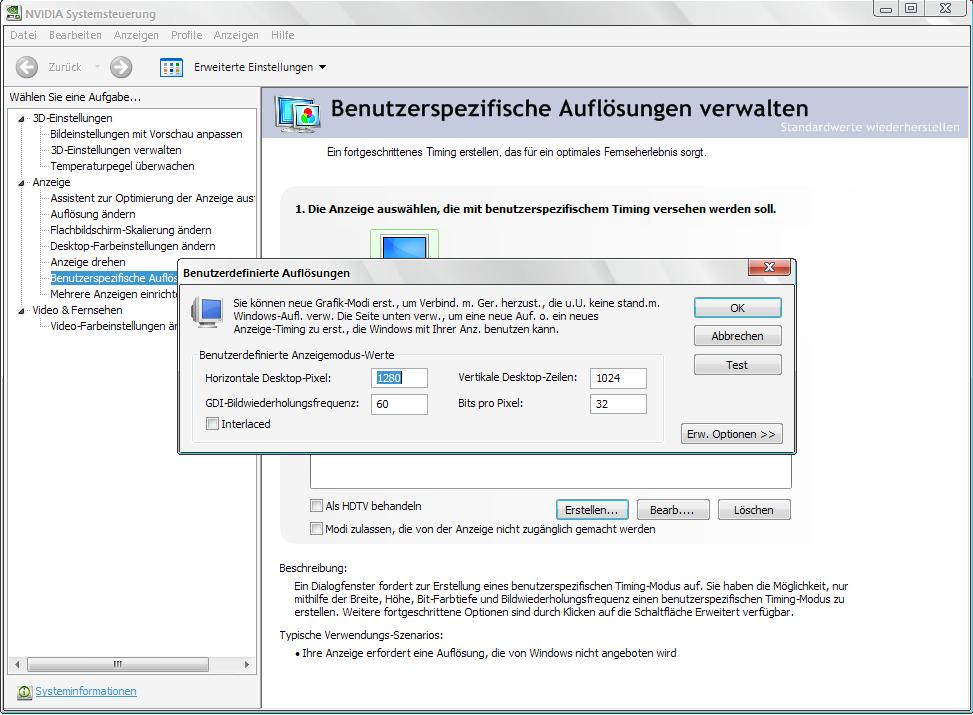Click the Zurück label in toolbar
The height and width of the screenshot is (715, 973).
point(65,67)
